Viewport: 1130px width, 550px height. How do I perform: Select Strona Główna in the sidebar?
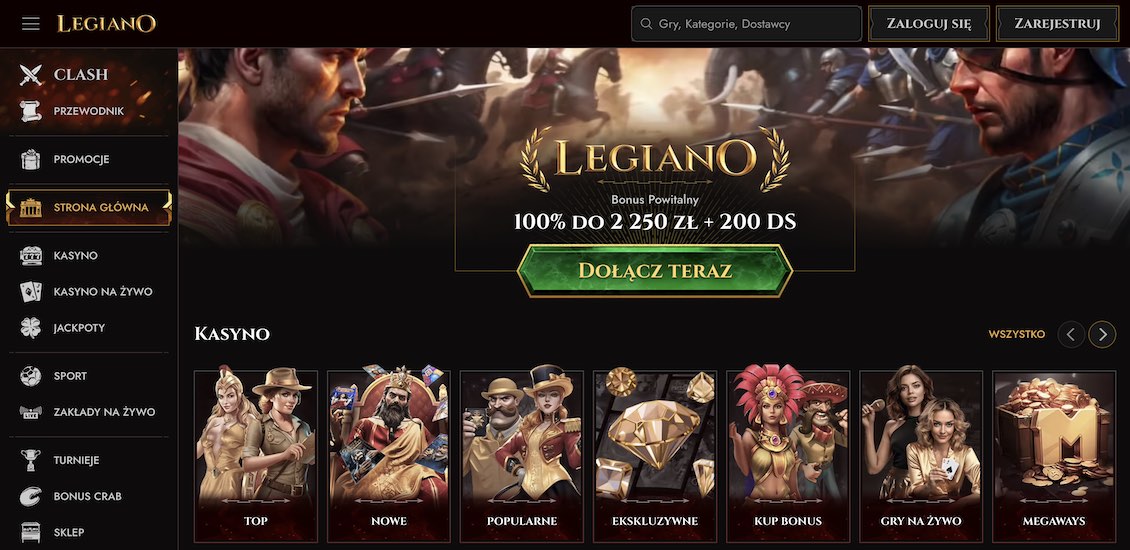click(x=89, y=208)
